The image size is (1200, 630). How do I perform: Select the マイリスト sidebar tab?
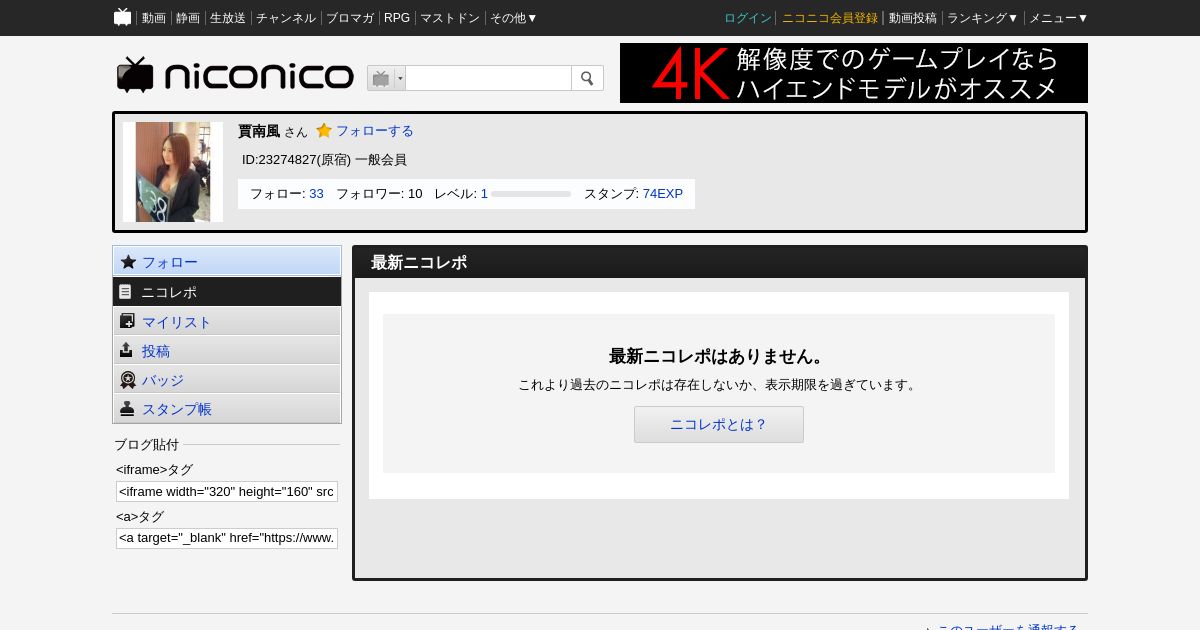coord(227,321)
